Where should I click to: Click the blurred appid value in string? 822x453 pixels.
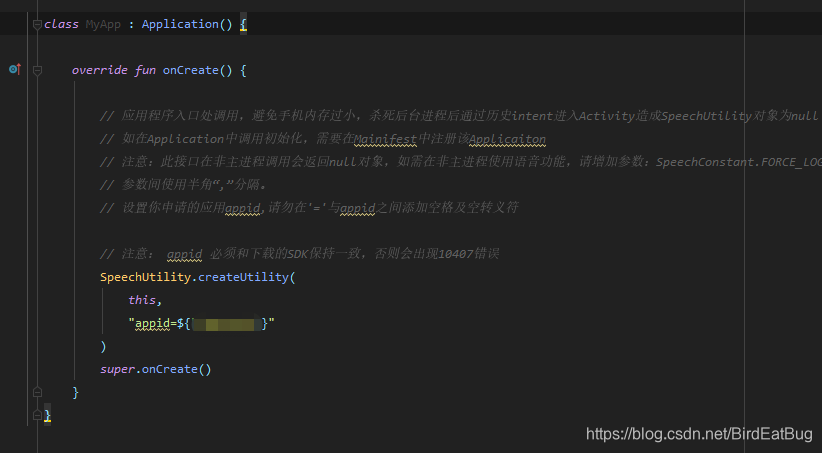pos(226,323)
